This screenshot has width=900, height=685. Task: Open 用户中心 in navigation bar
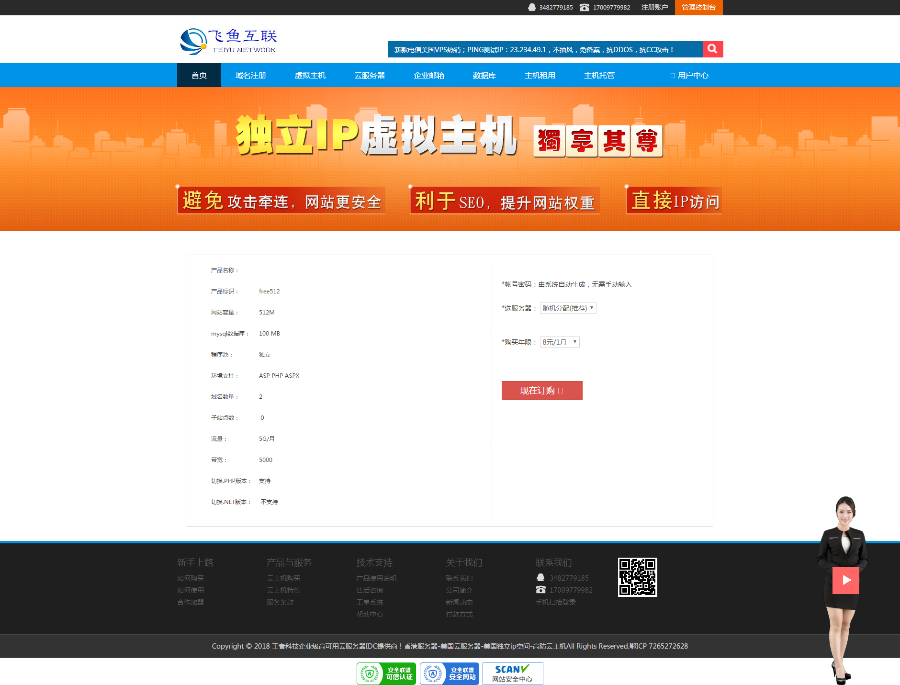click(689, 75)
